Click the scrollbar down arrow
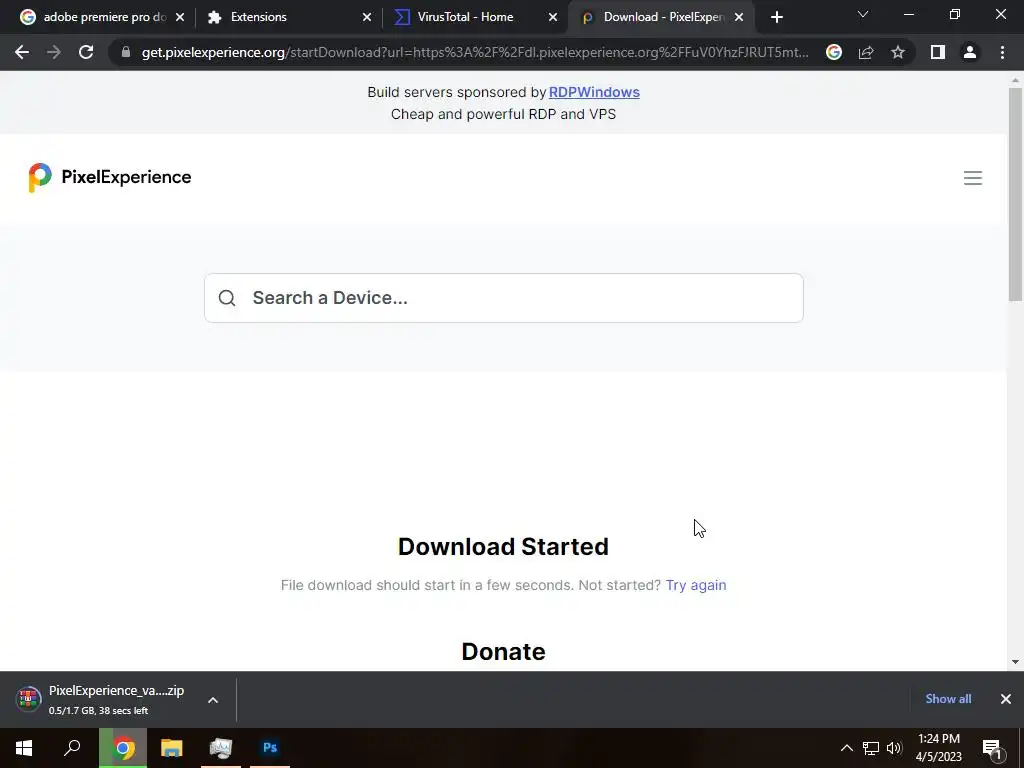The height and width of the screenshot is (768, 1024). coord(1015,662)
